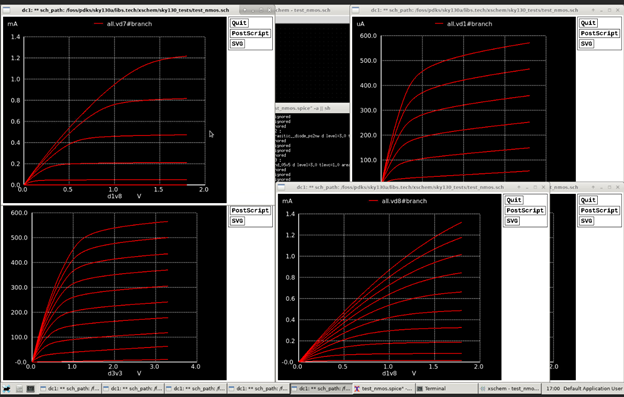Screen dimensions: 624x397
Task: Quit the all.vd7#branch plot window
Action: 239,23
